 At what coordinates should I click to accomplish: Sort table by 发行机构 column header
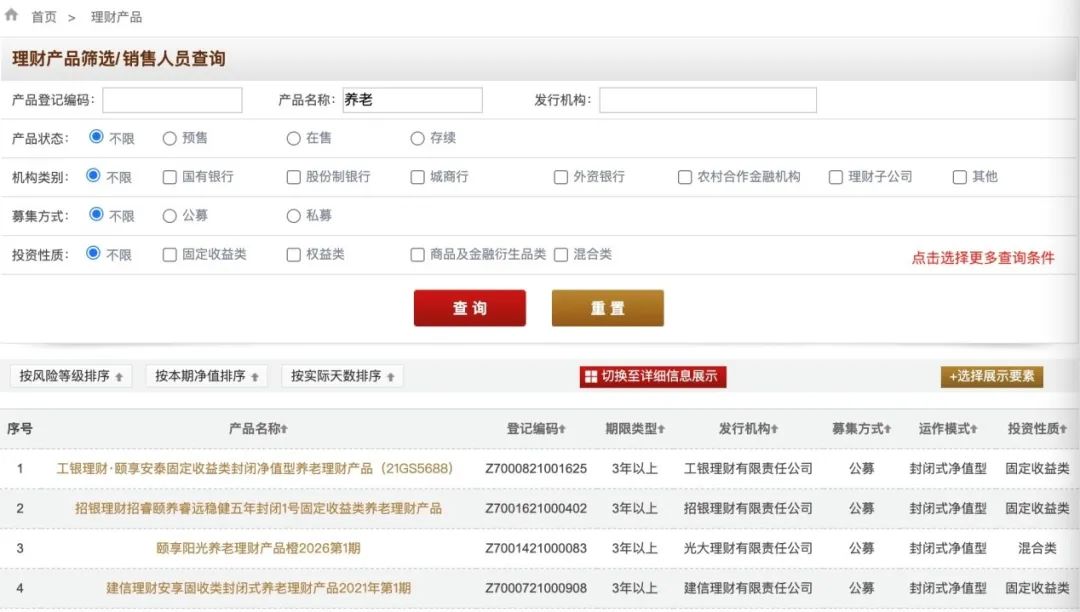(x=748, y=428)
